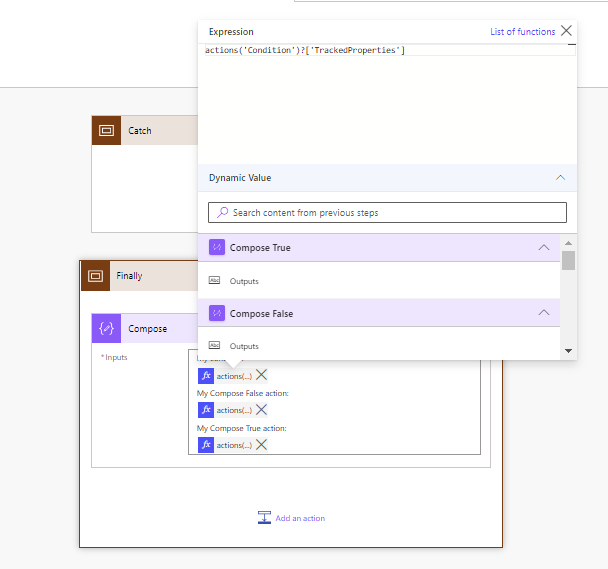This screenshot has height=569, width=608.
Task: Select Outputs under Compose True
Action: (244, 281)
